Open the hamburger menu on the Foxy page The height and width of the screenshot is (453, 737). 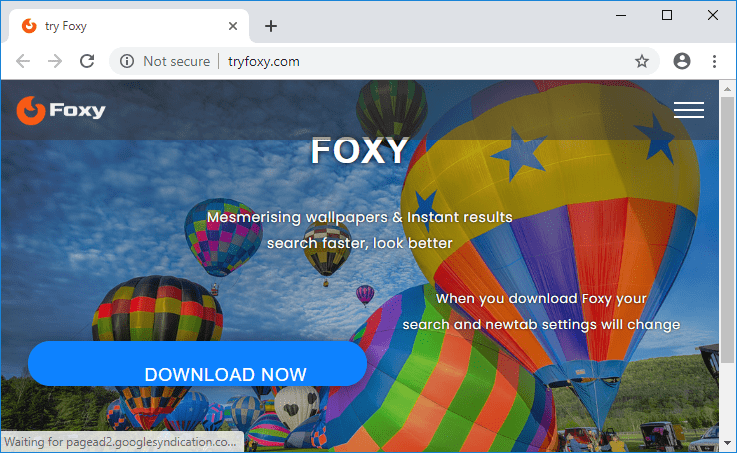689,110
